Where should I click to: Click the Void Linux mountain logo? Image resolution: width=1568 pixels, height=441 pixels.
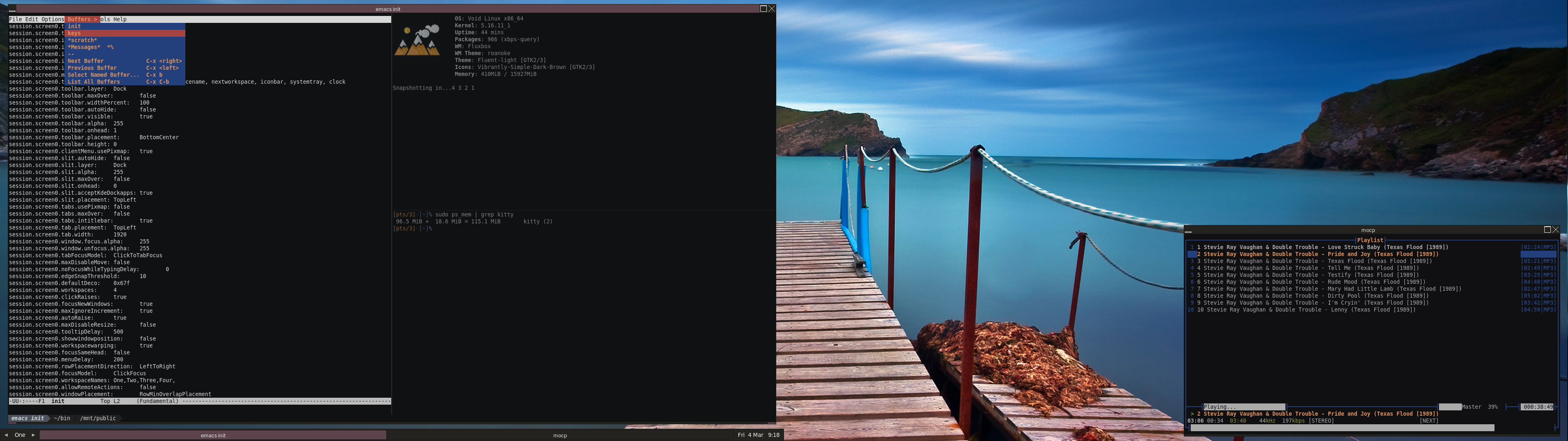[418, 40]
